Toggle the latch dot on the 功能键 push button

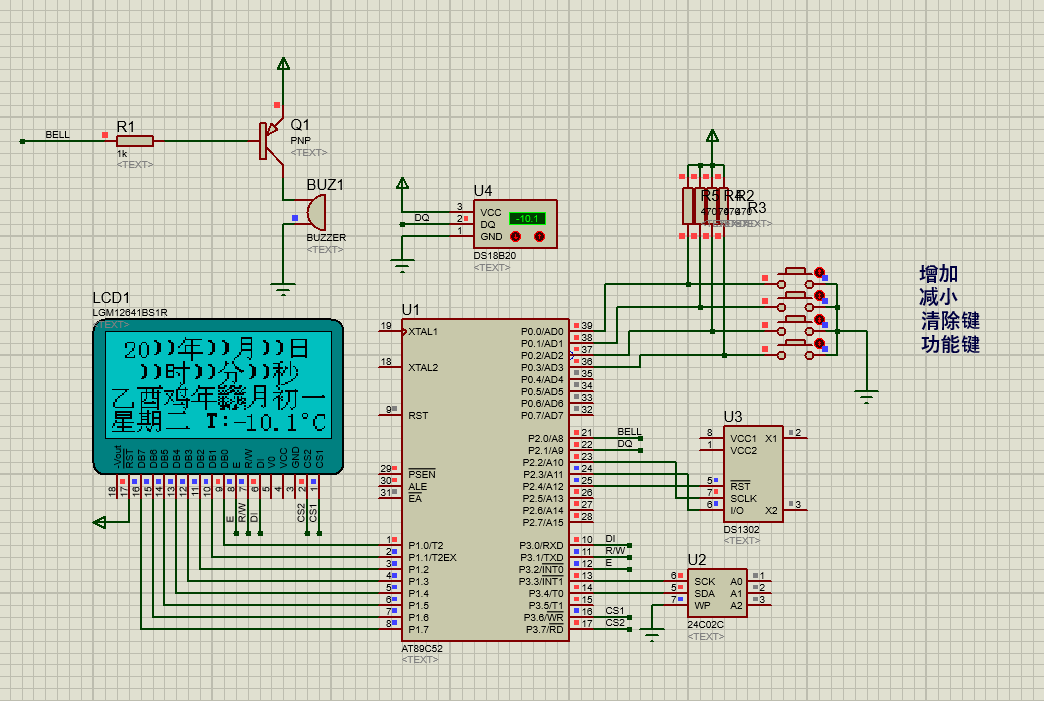[820, 344]
